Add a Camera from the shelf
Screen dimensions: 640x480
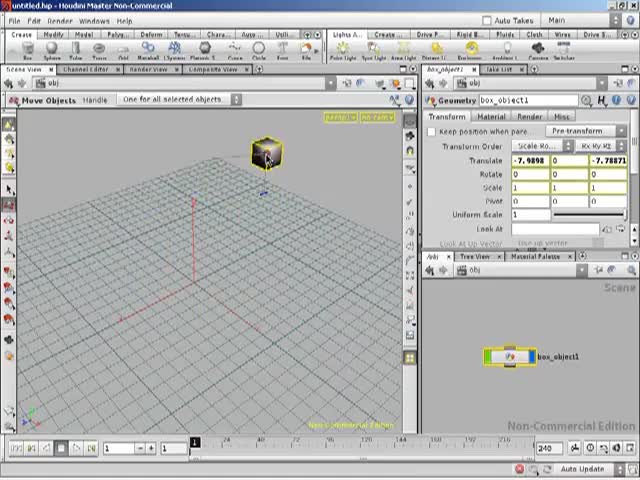tap(538, 51)
